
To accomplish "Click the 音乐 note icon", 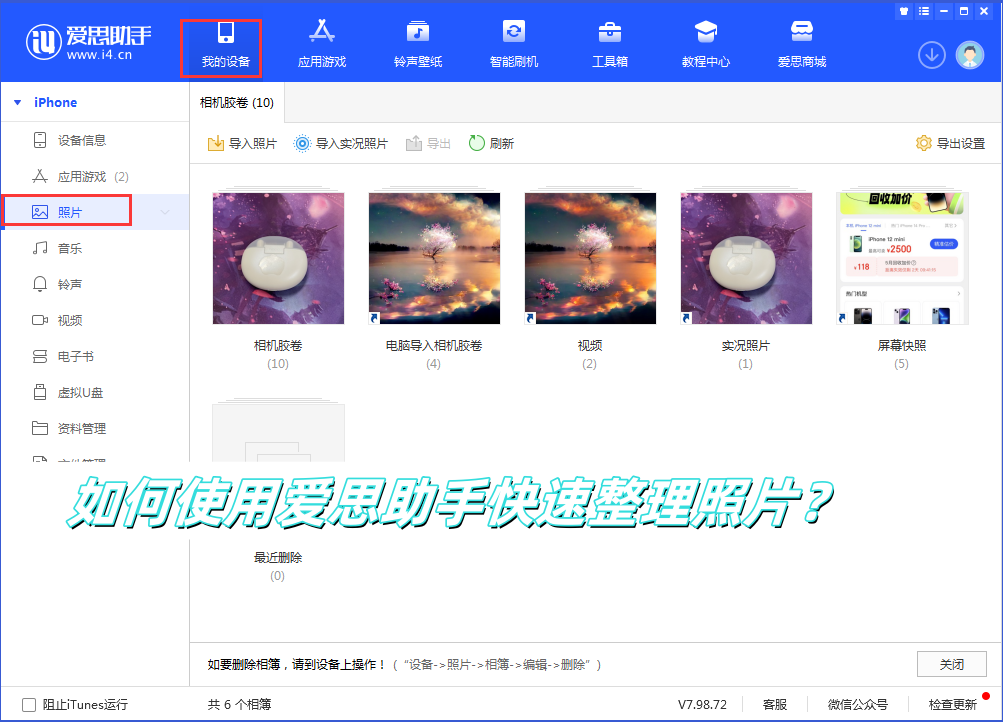I will pyautogui.click(x=40, y=248).
